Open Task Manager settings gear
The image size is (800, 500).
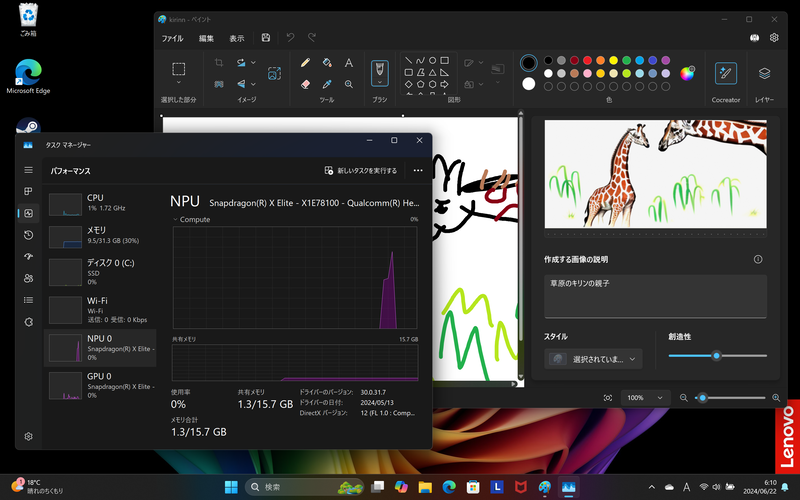[x=29, y=437]
